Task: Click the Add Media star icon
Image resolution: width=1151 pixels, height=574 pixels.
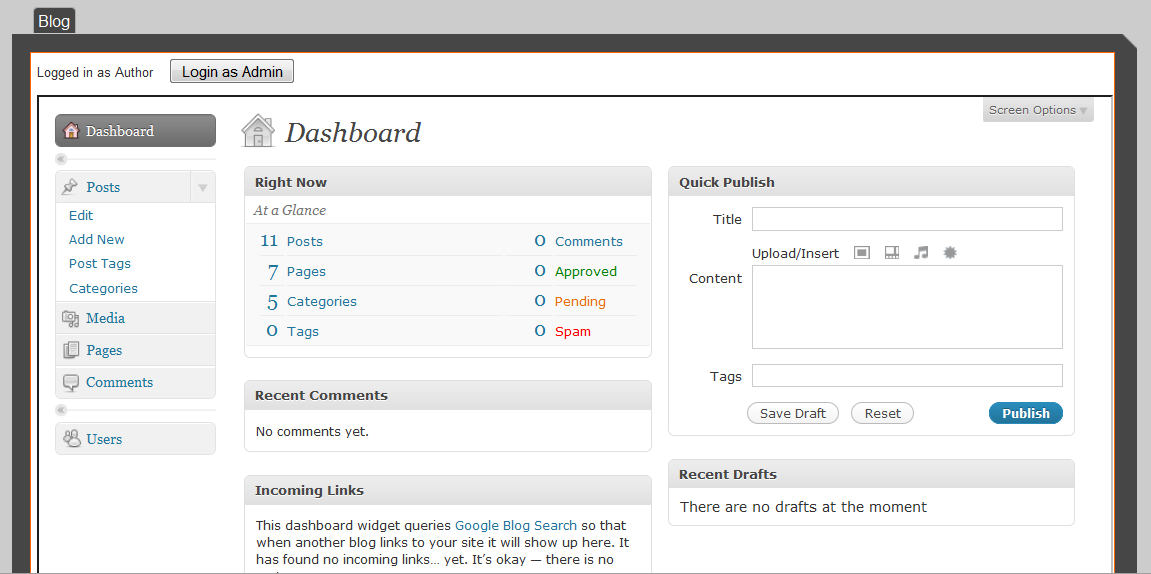Action: 951,253
